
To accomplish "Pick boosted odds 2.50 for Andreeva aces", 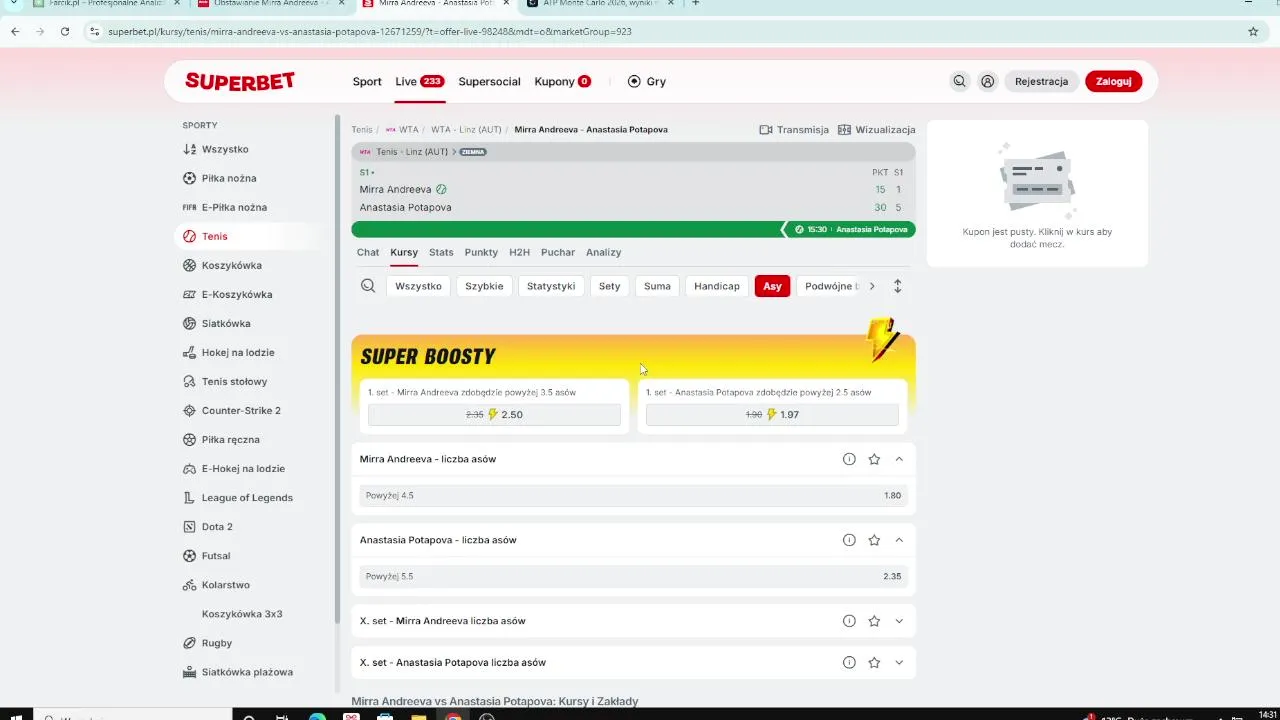I will click(494, 415).
